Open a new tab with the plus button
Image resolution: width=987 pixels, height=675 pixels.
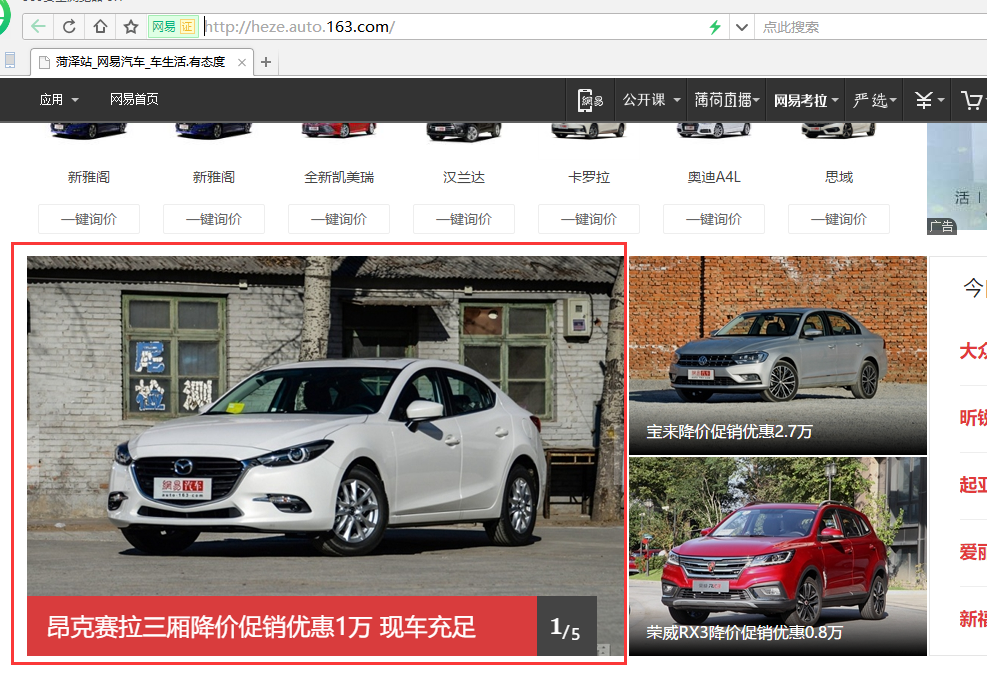pos(266,62)
